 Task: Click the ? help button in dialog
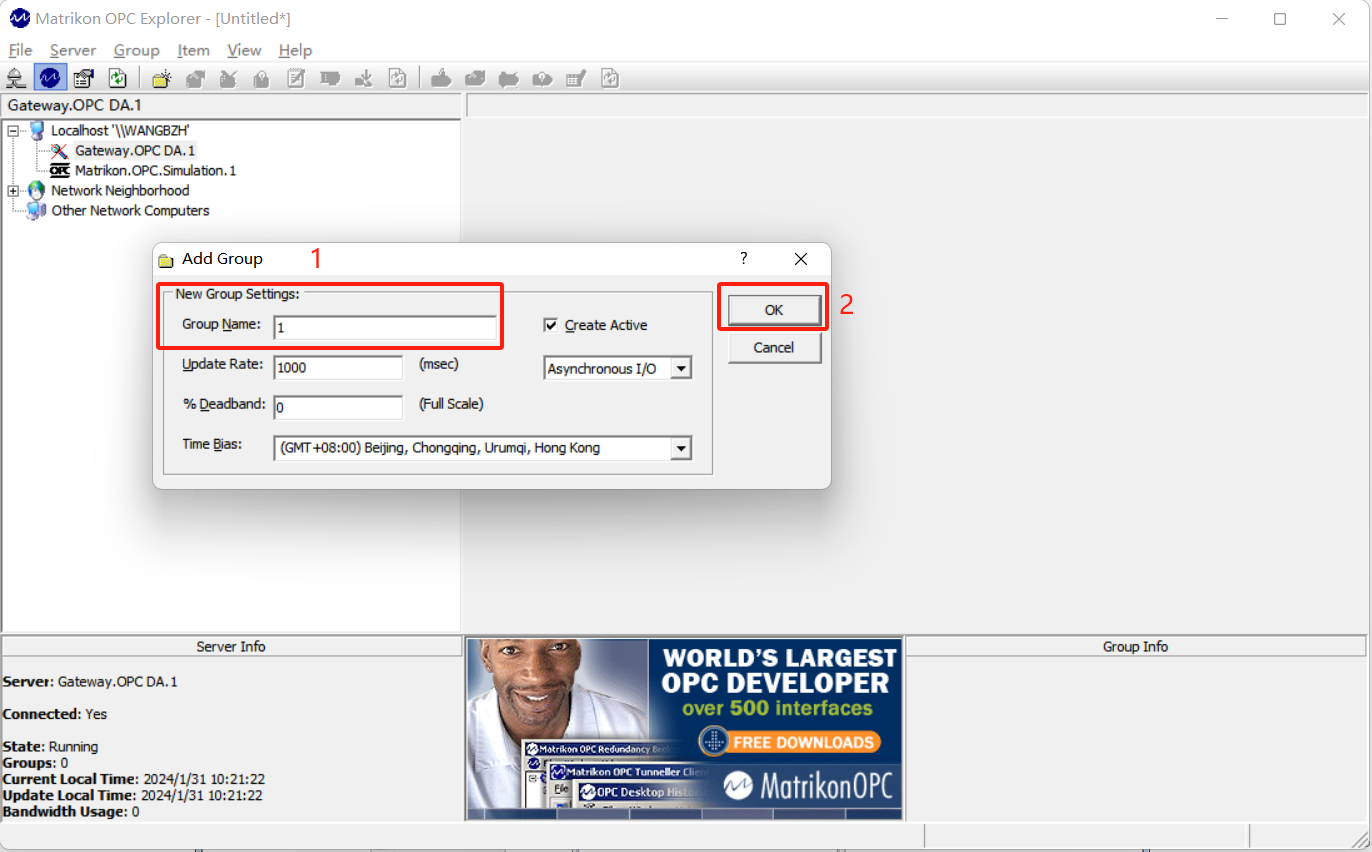[743, 258]
